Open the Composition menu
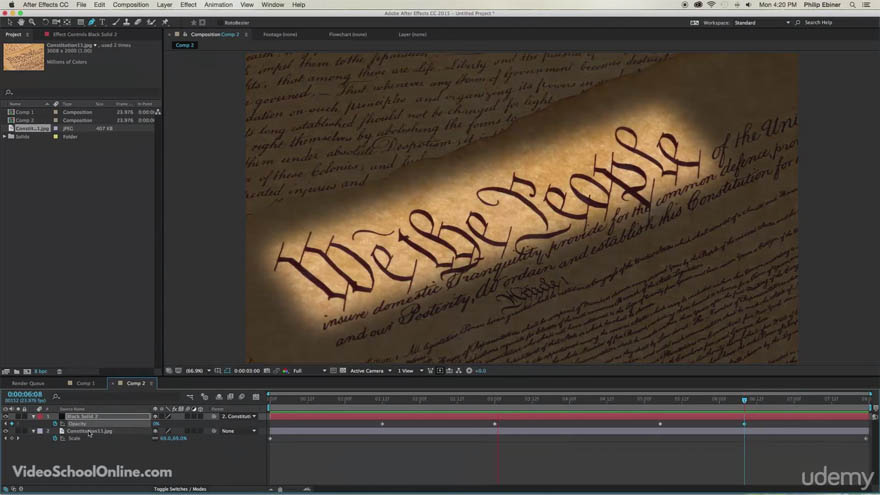This screenshot has width=880, height=495. [x=130, y=4]
